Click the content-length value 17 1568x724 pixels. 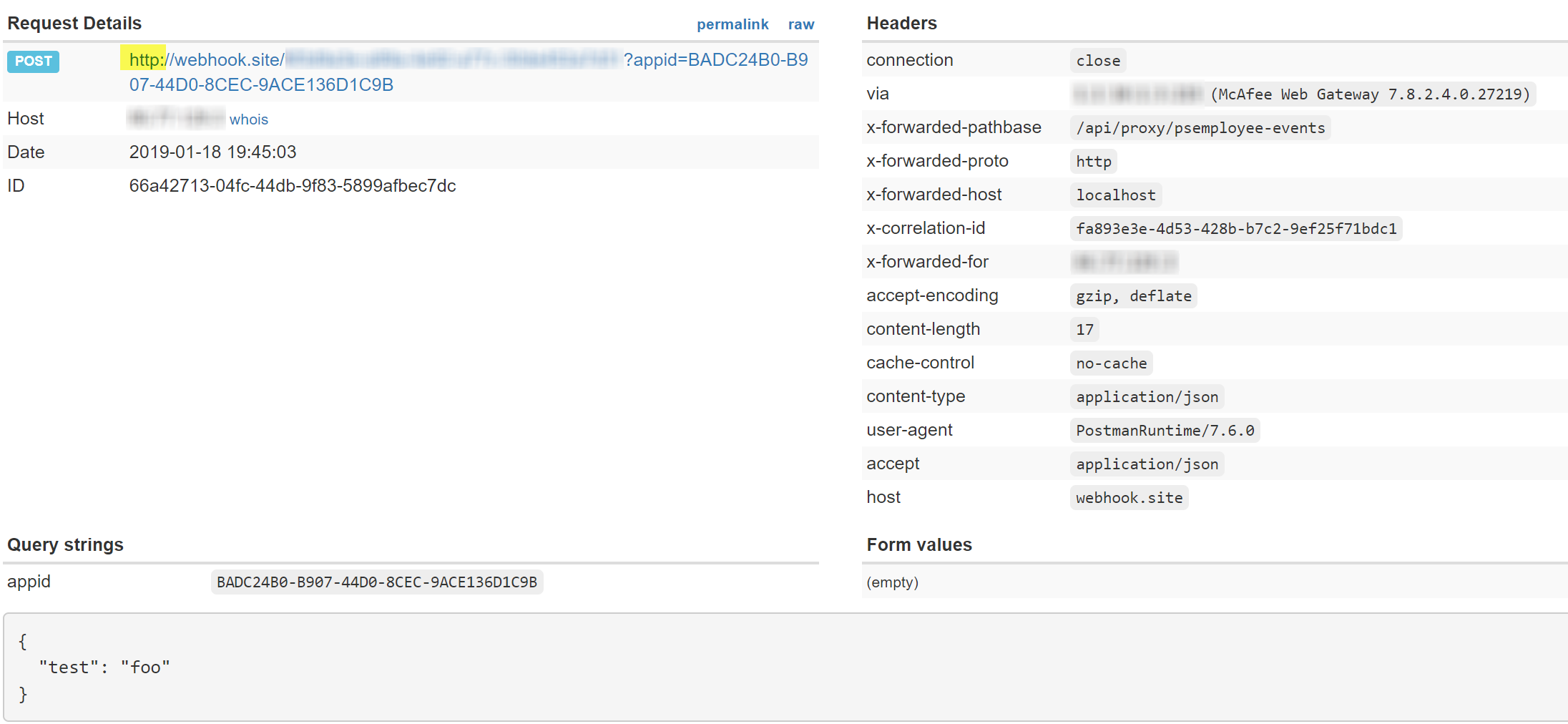pos(1084,329)
